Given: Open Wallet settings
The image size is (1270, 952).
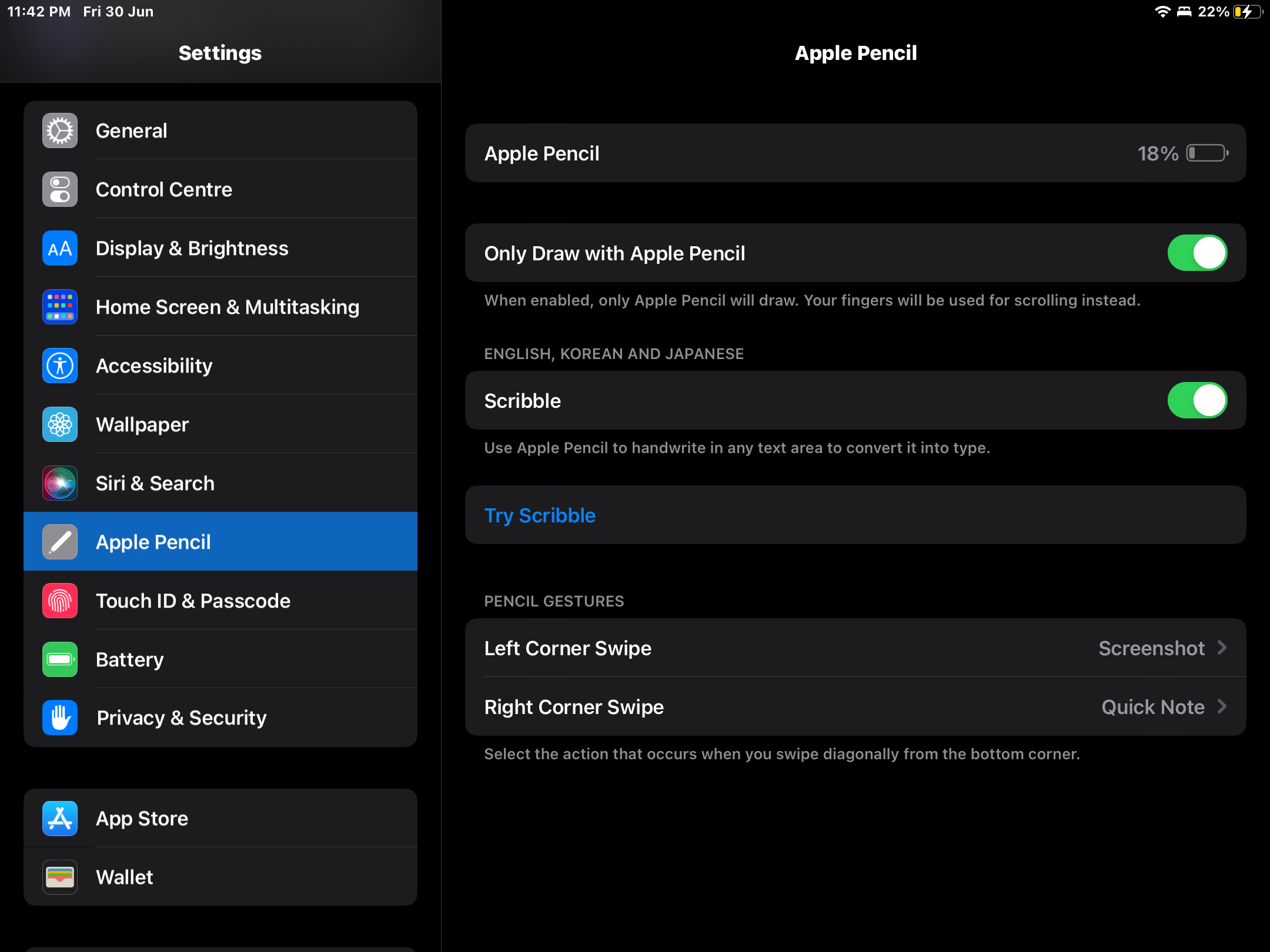Looking at the screenshot, I should tap(220, 877).
